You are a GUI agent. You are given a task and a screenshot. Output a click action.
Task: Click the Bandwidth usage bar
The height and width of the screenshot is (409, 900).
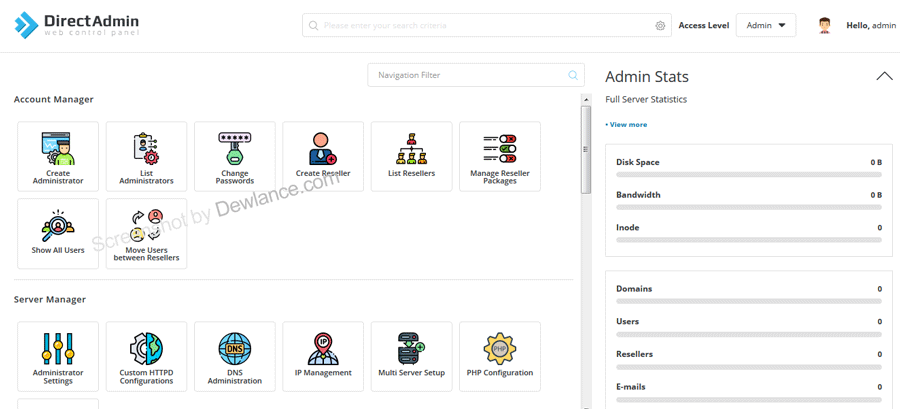point(749,207)
